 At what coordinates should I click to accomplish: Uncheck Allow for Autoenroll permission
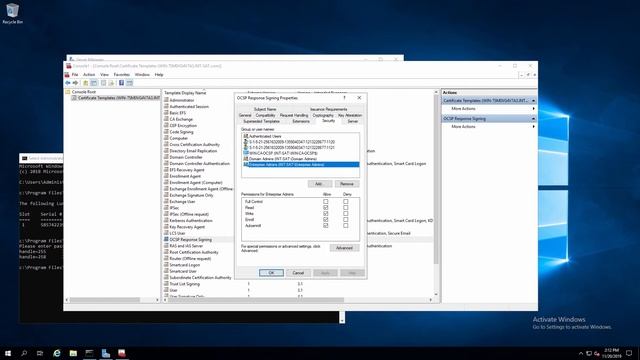pyautogui.click(x=326, y=225)
